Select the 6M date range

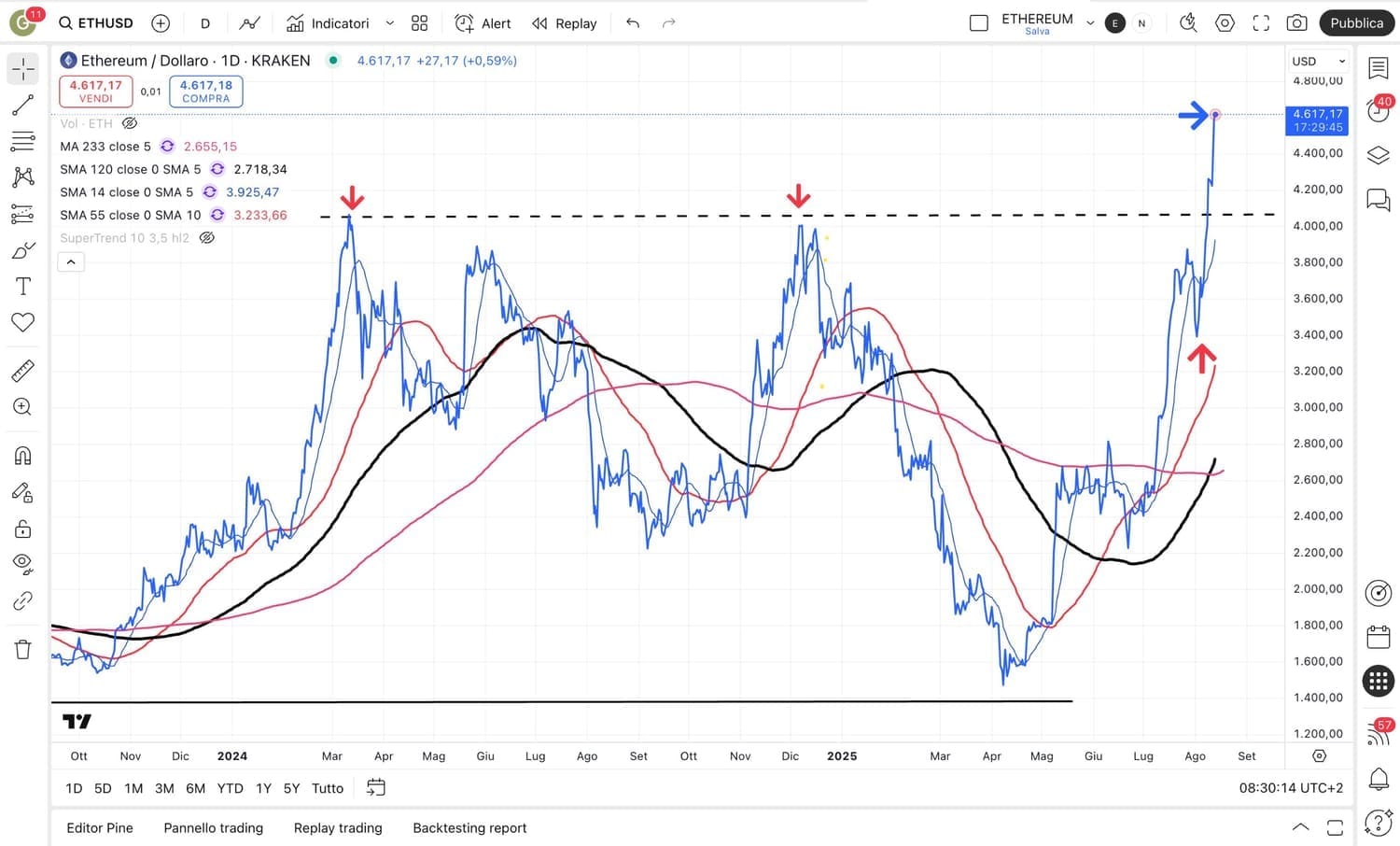pyautogui.click(x=195, y=788)
